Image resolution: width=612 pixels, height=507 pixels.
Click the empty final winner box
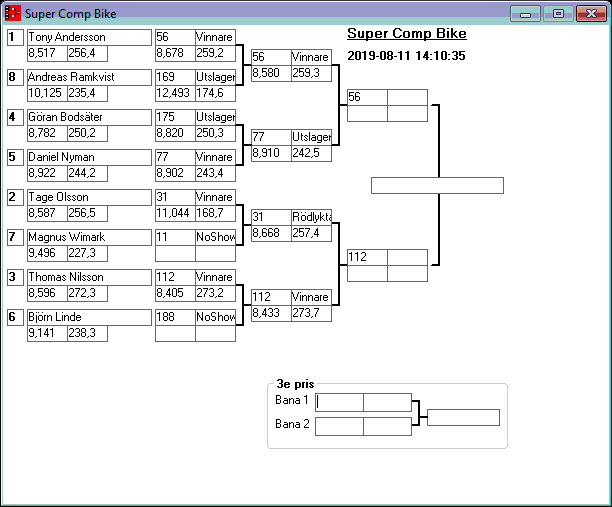click(437, 185)
